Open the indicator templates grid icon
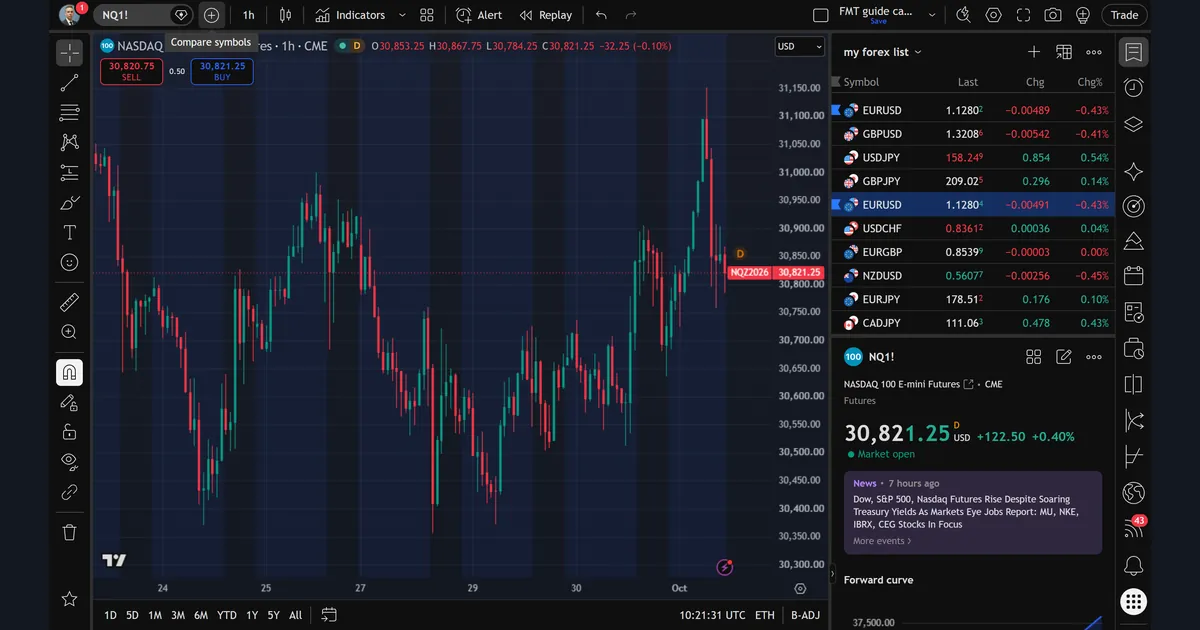 click(427, 15)
